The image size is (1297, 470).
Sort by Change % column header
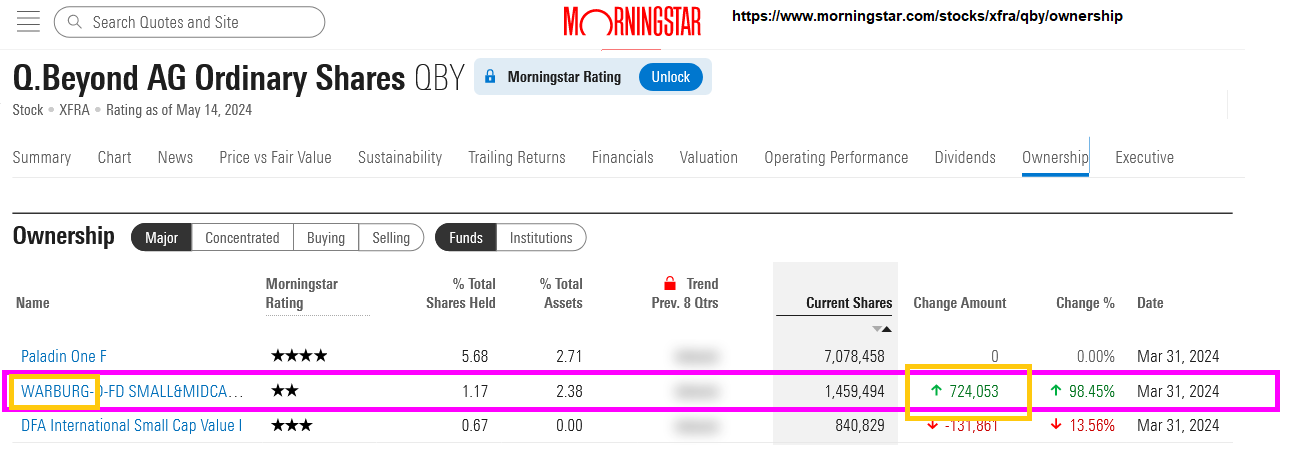pos(1085,303)
